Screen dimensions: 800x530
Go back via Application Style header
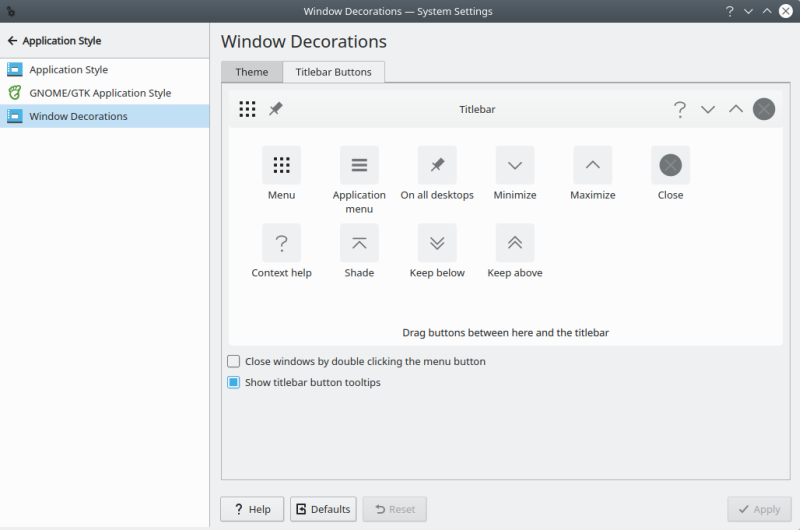[x=55, y=41]
